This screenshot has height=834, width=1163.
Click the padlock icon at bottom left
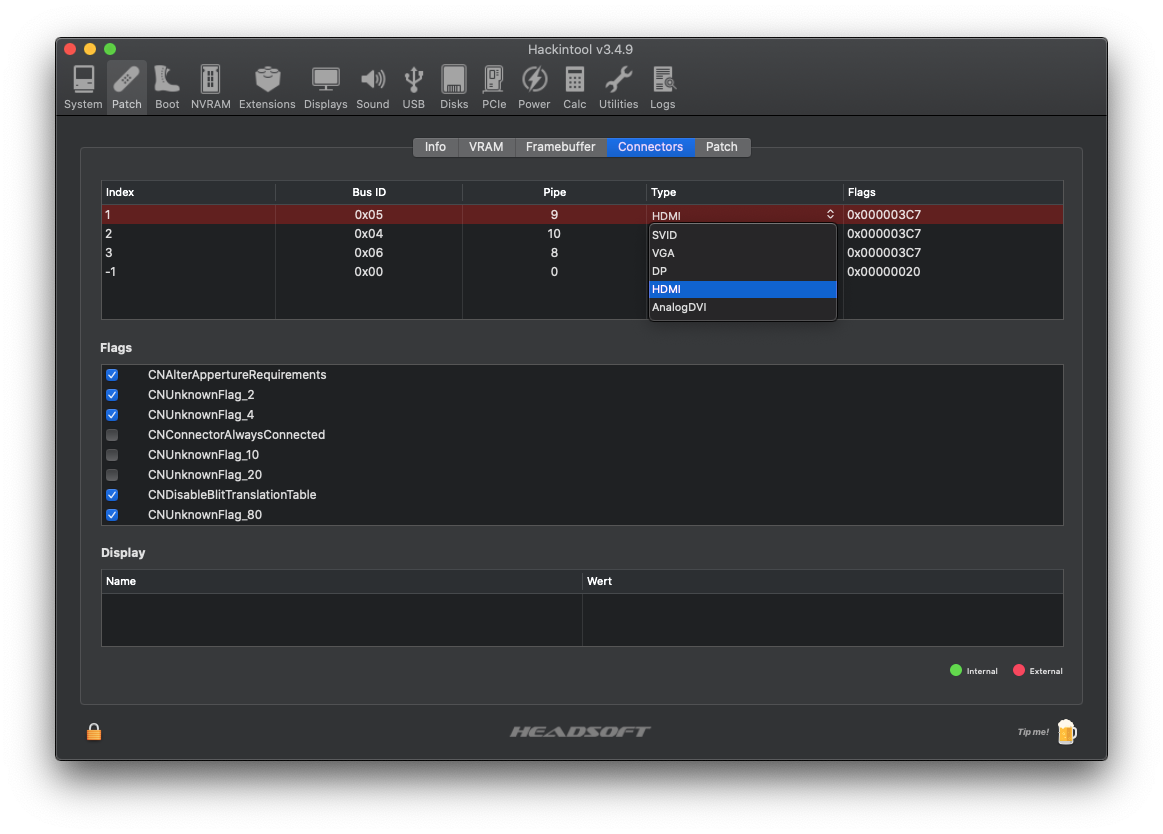(94, 732)
